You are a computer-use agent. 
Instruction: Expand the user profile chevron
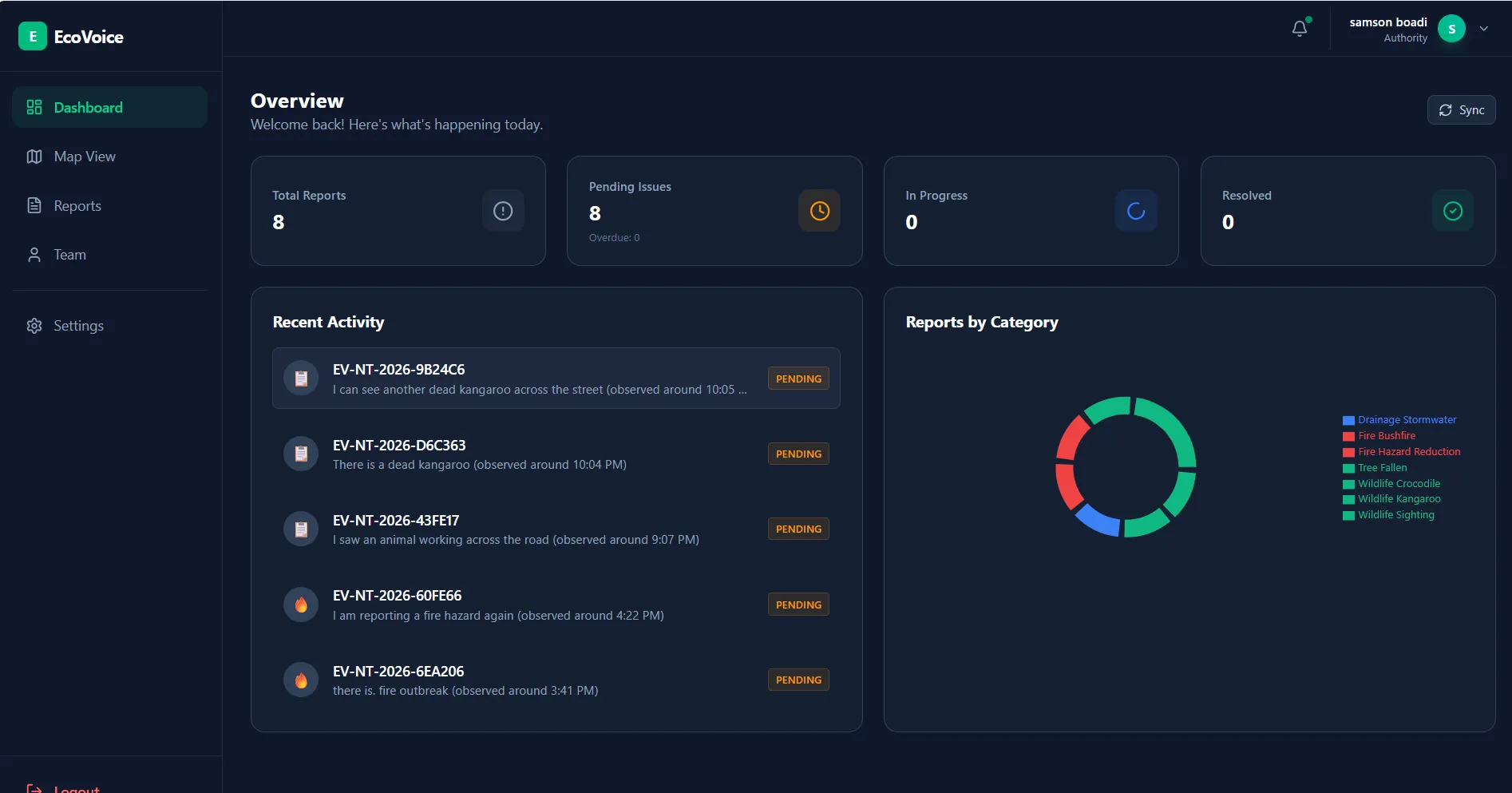tap(1484, 29)
